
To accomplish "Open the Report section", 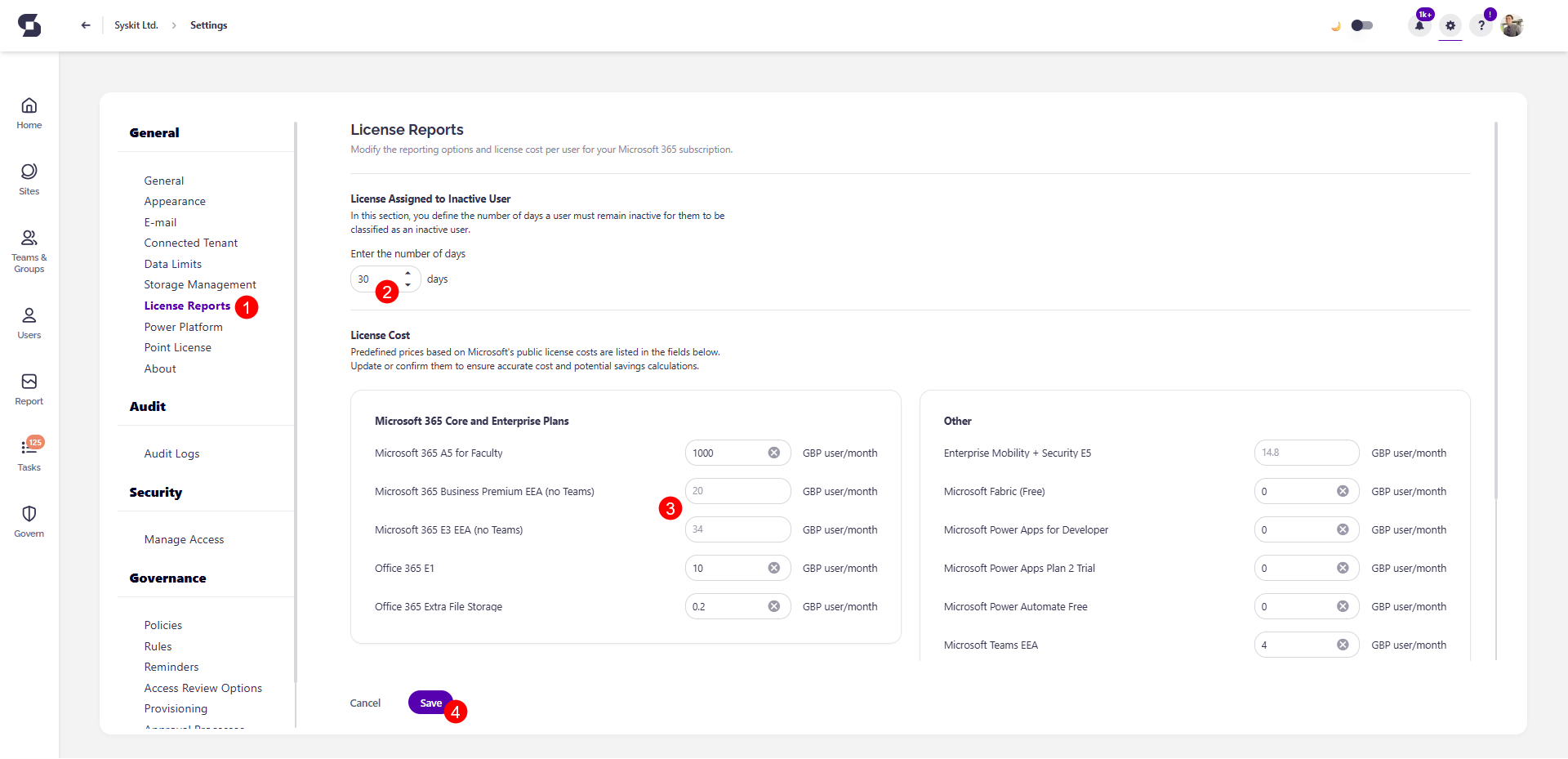I will coord(29,386).
